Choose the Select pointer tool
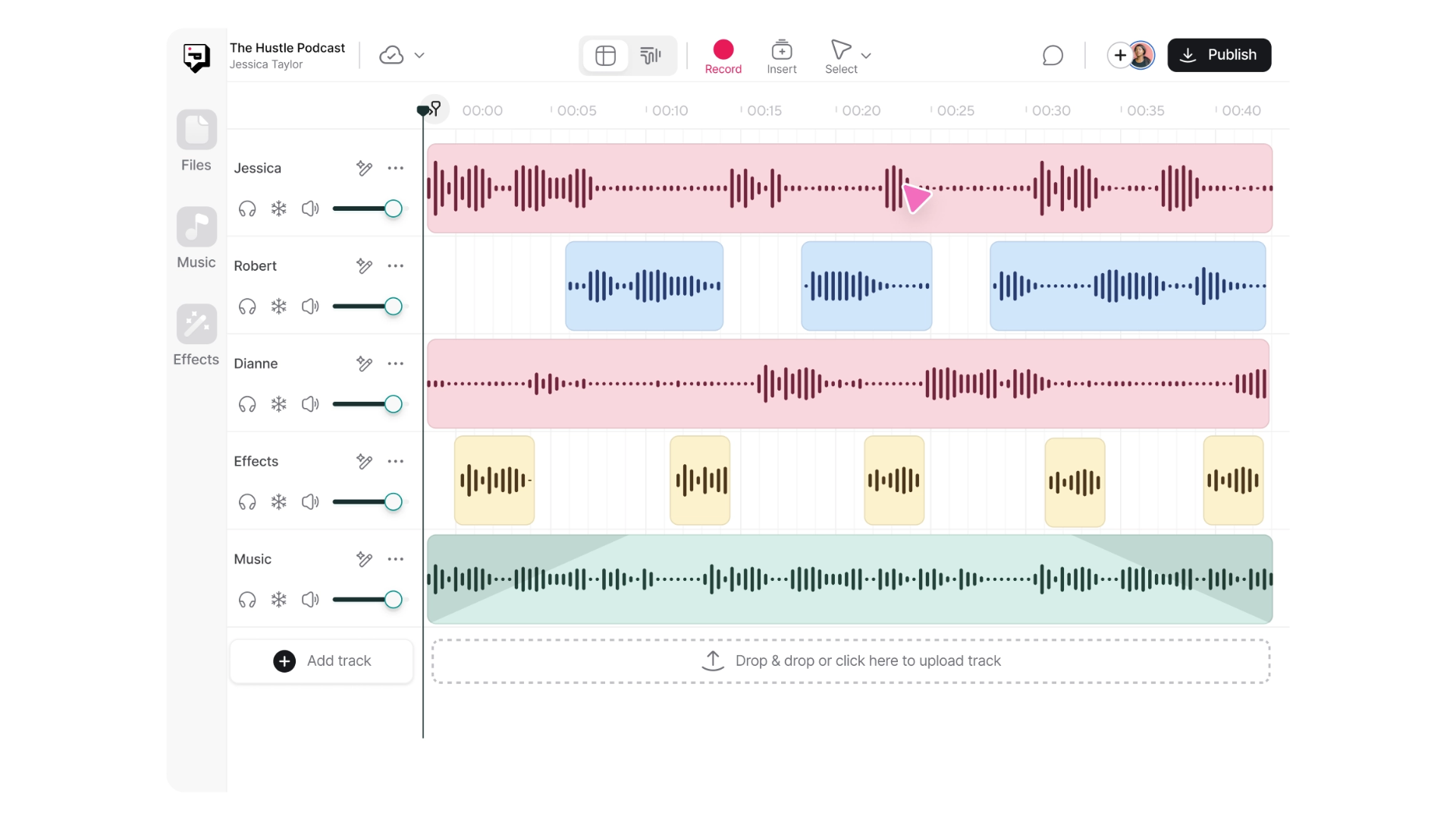Screen dimensions: 1456x819 (841, 57)
